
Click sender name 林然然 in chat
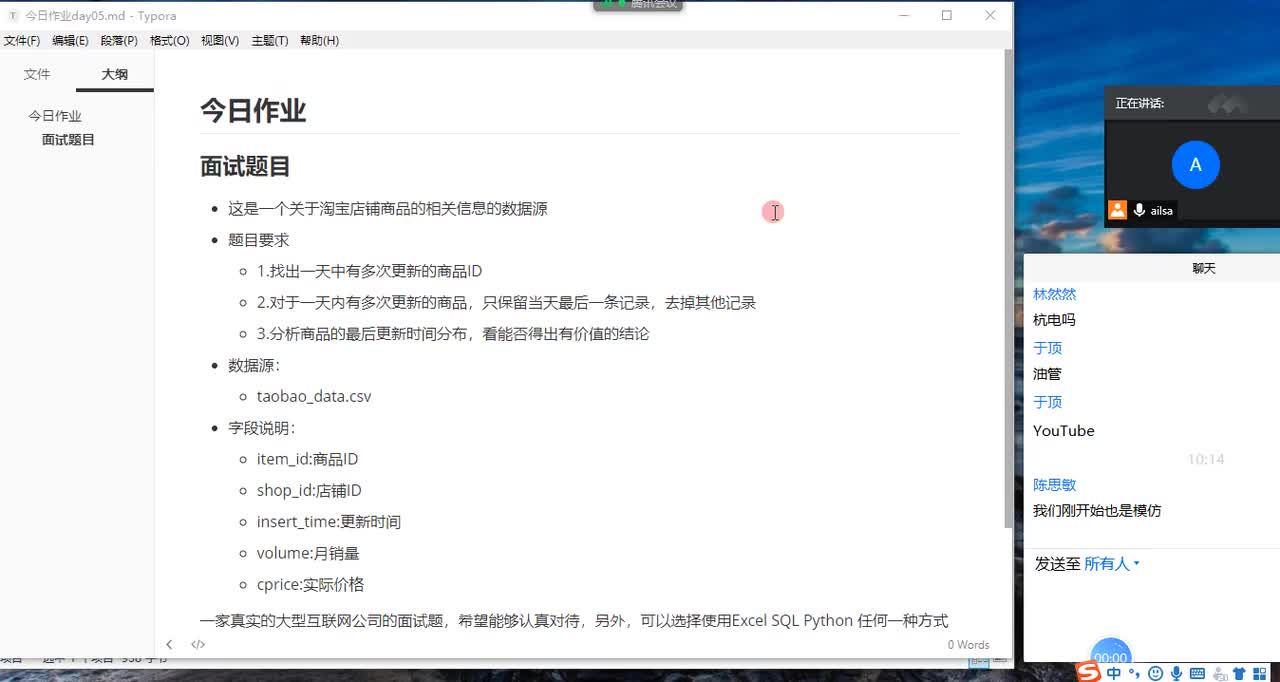[1054, 294]
